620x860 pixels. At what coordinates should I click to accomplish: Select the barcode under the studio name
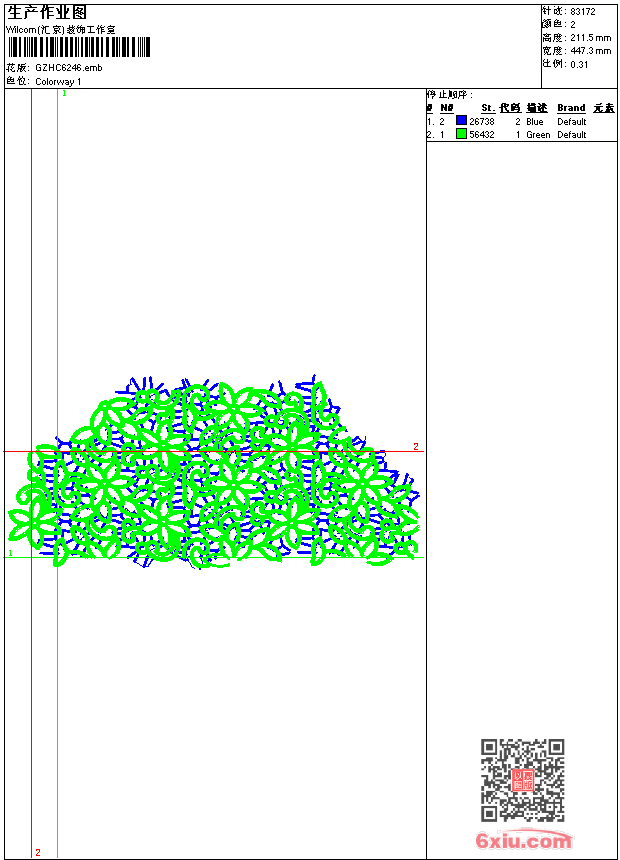pos(79,47)
